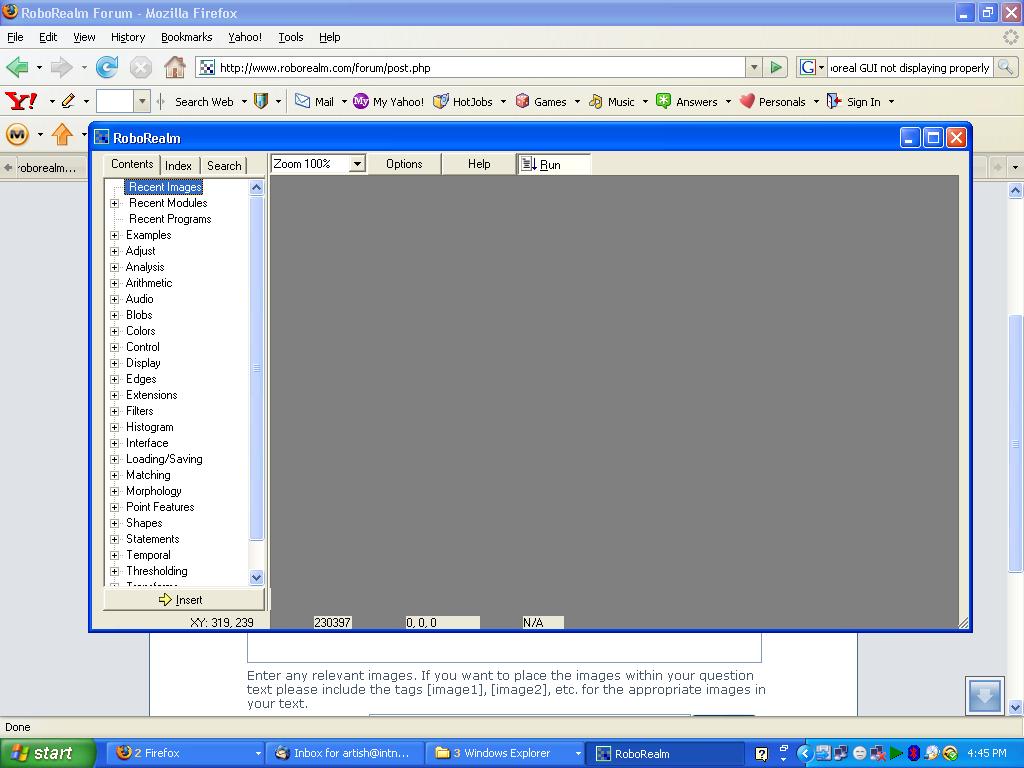
Task: Click the search magnifier icon
Action: click(x=1005, y=67)
